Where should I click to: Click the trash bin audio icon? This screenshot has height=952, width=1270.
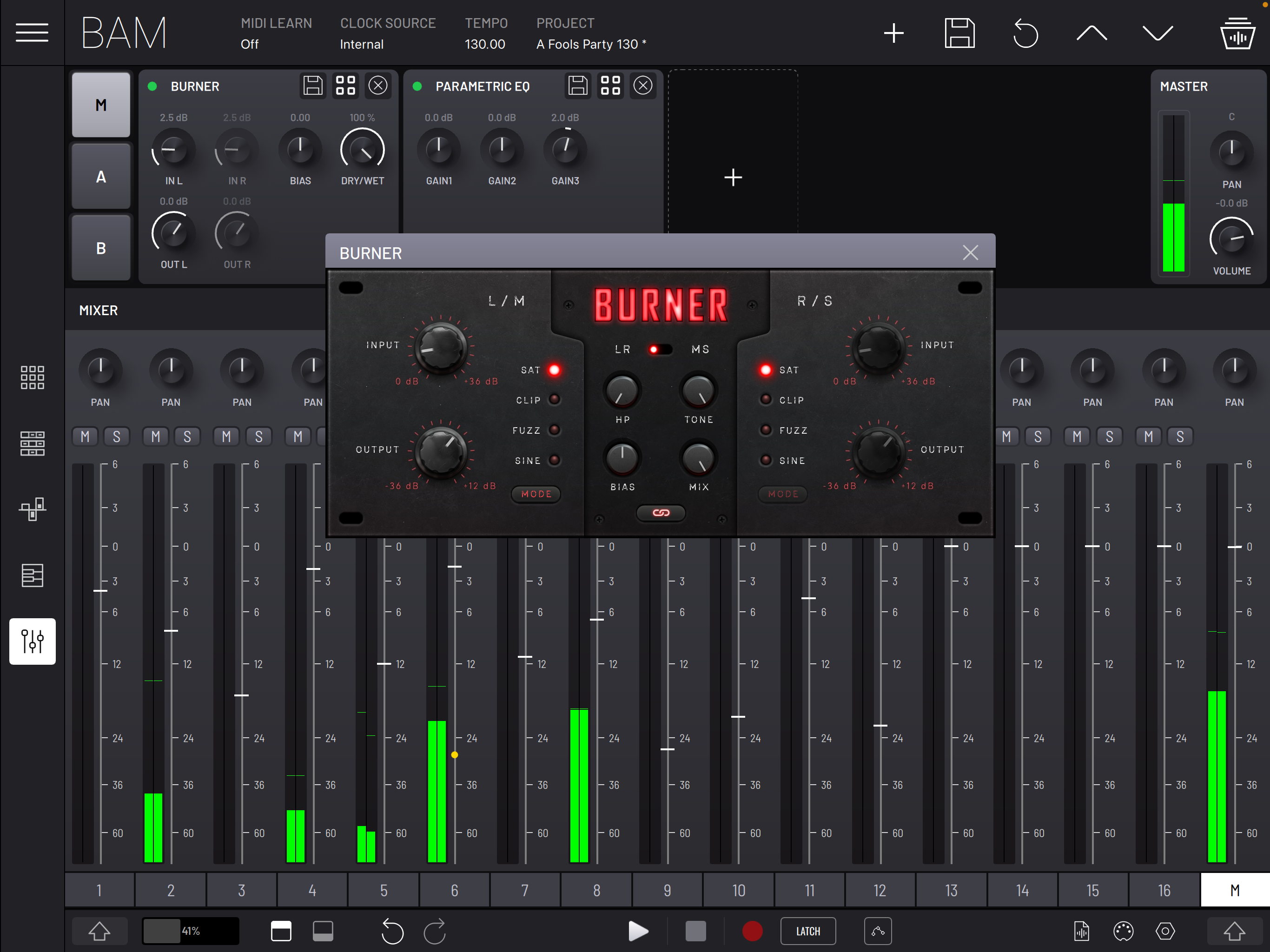[x=1237, y=33]
